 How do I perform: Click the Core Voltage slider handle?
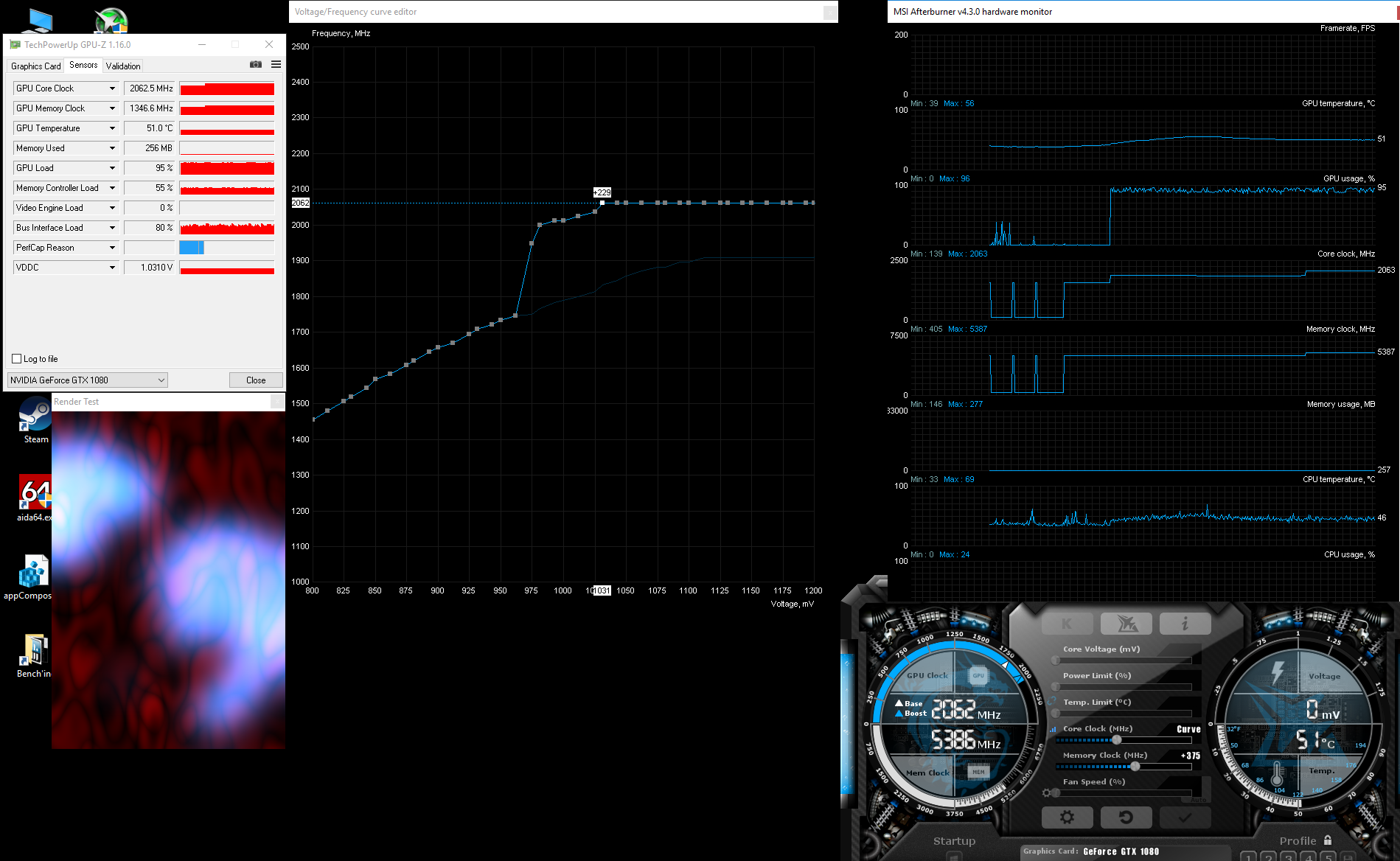tap(1056, 660)
